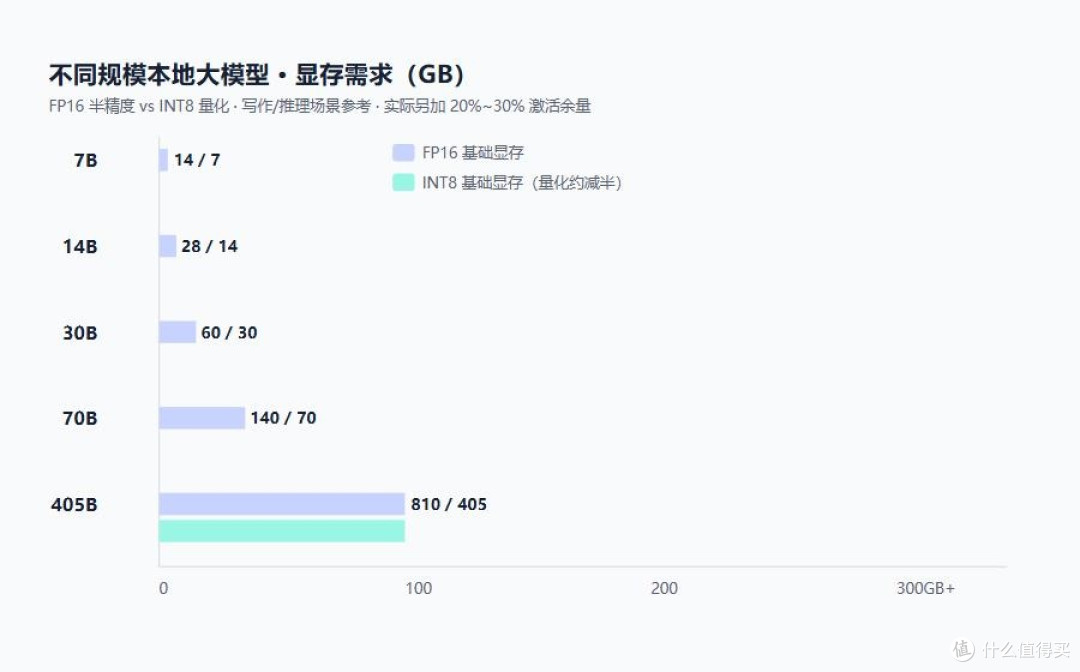Click the value label 810 / 405

coord(448,504)
